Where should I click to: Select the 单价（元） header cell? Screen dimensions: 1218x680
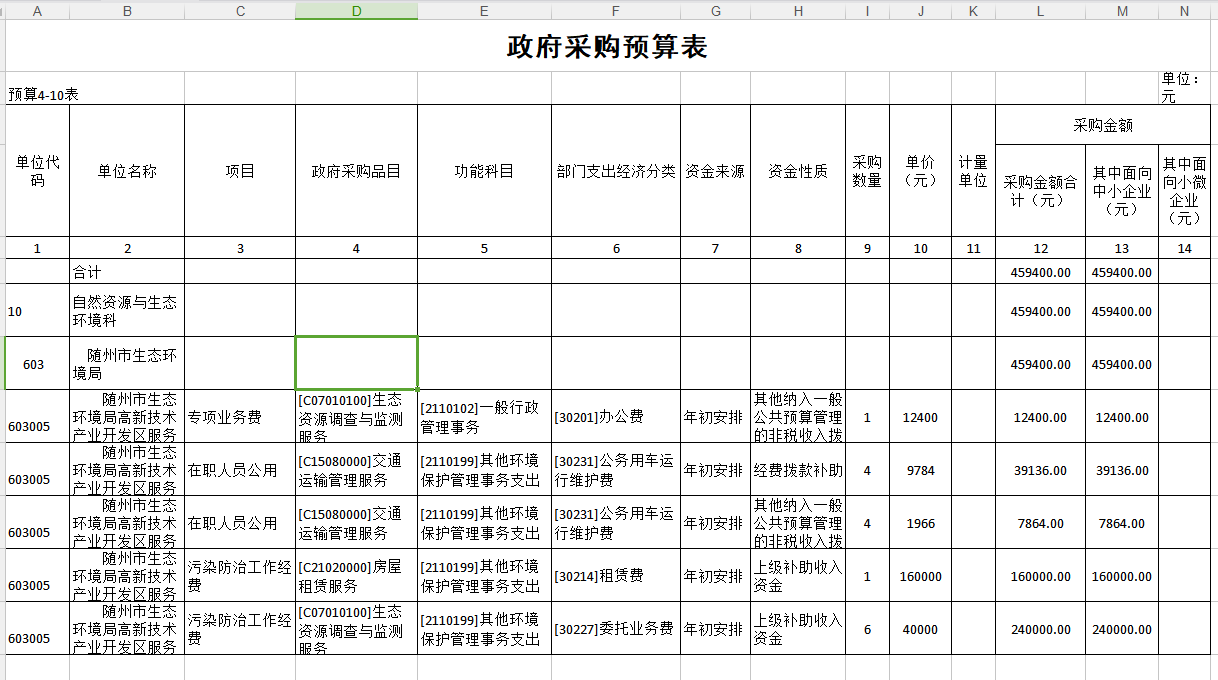click(920, 171)
